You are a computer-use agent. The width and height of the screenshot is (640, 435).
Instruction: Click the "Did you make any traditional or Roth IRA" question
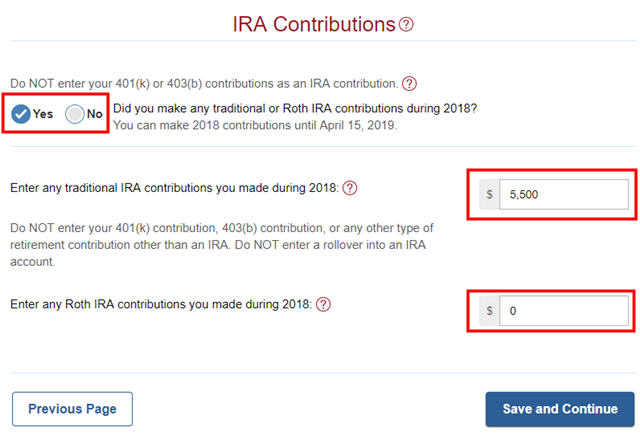[295, 109]
